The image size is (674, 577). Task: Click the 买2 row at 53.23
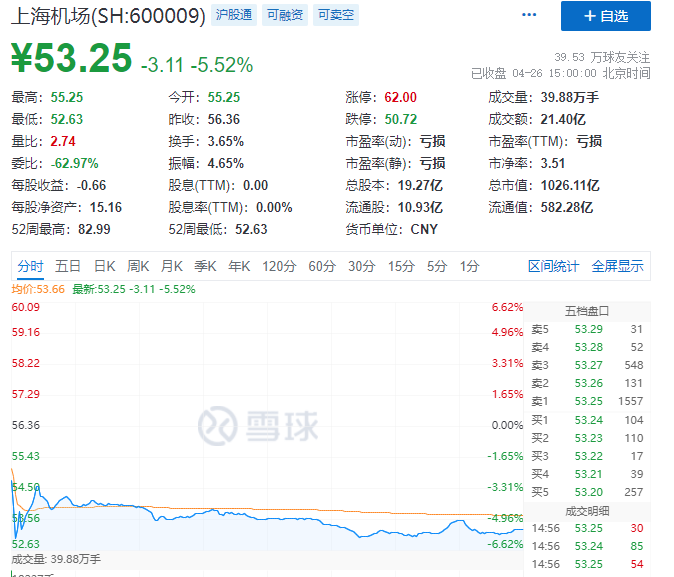[x=587, y=438]
